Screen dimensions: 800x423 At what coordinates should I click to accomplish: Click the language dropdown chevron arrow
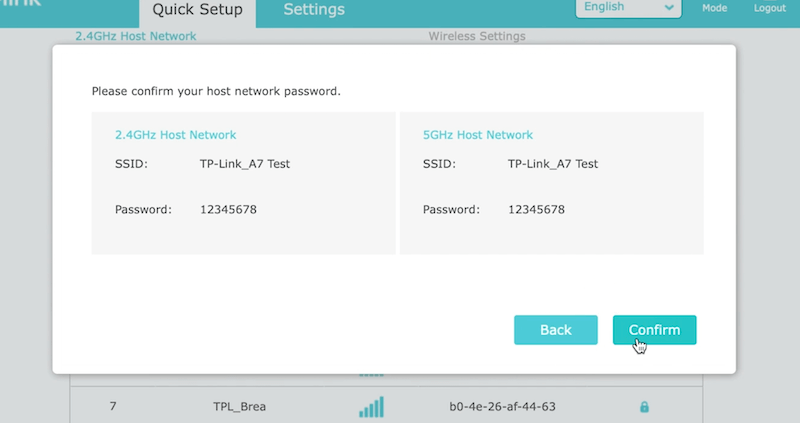tap(668, 8)
